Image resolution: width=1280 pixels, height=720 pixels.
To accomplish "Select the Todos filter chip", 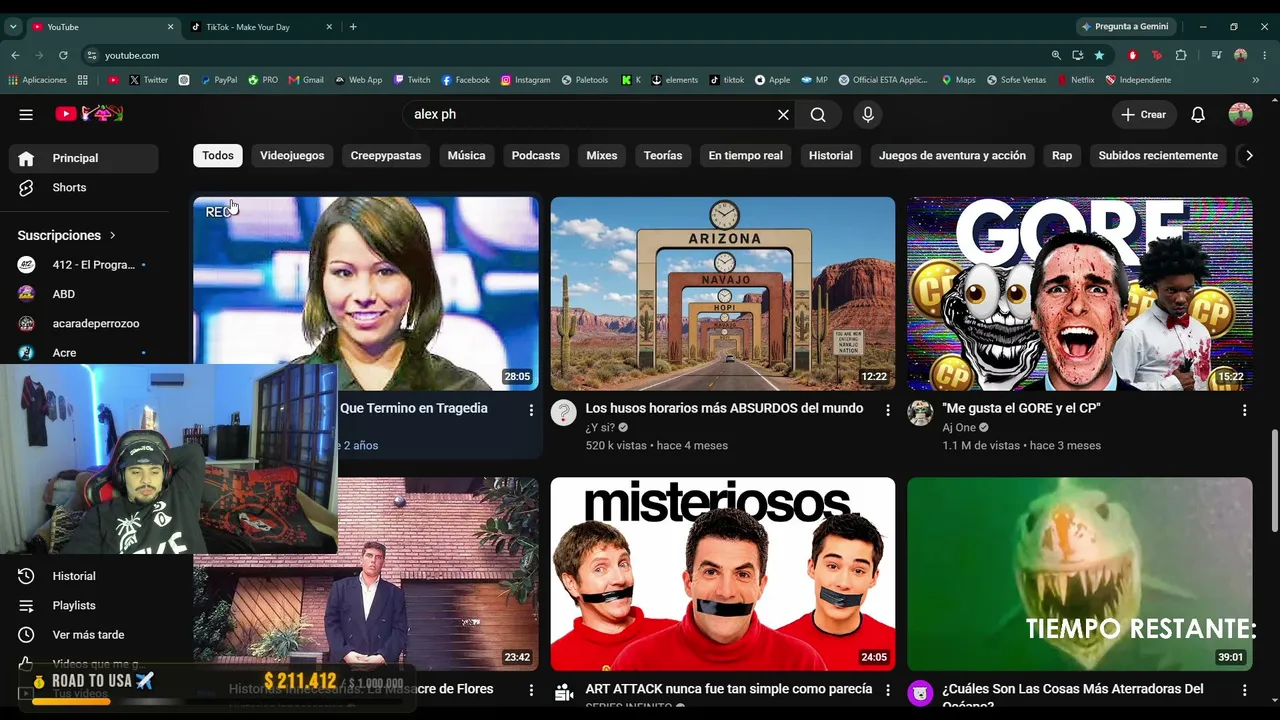I will point(218,155).
